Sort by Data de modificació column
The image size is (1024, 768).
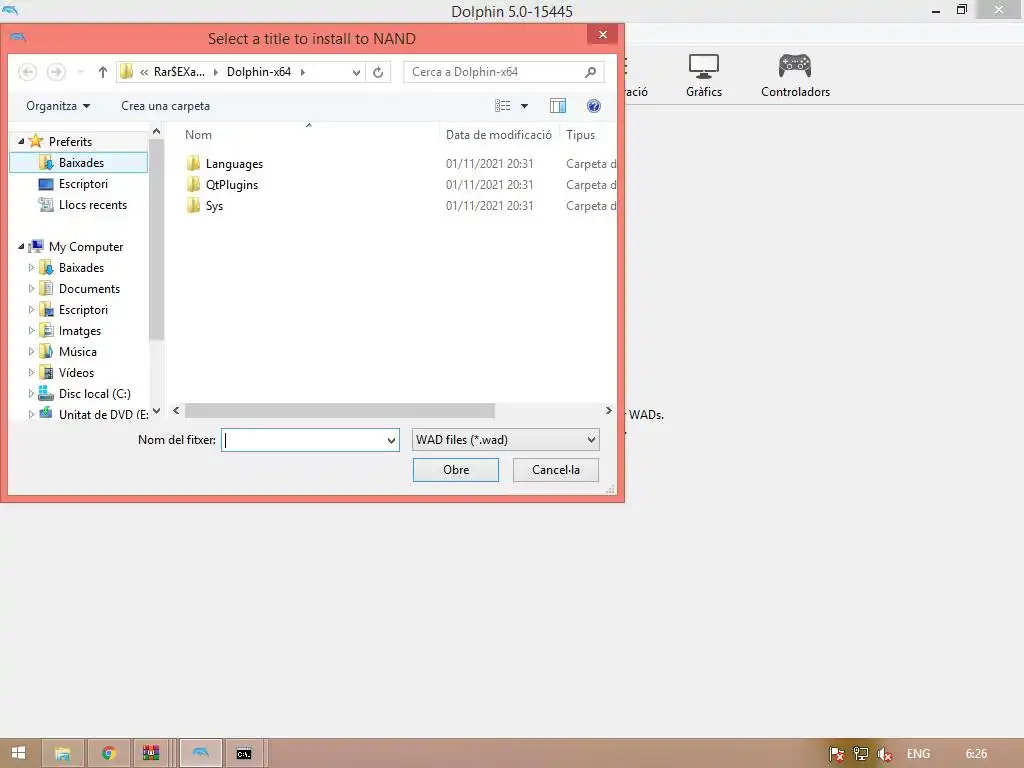click(x=499, y=135)
